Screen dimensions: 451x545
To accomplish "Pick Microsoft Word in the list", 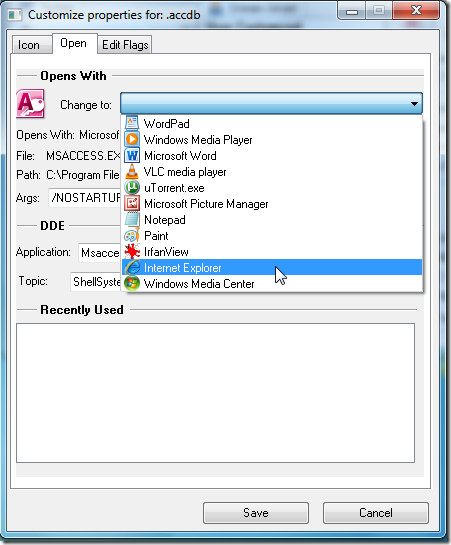I will click(x=272, y=155).
